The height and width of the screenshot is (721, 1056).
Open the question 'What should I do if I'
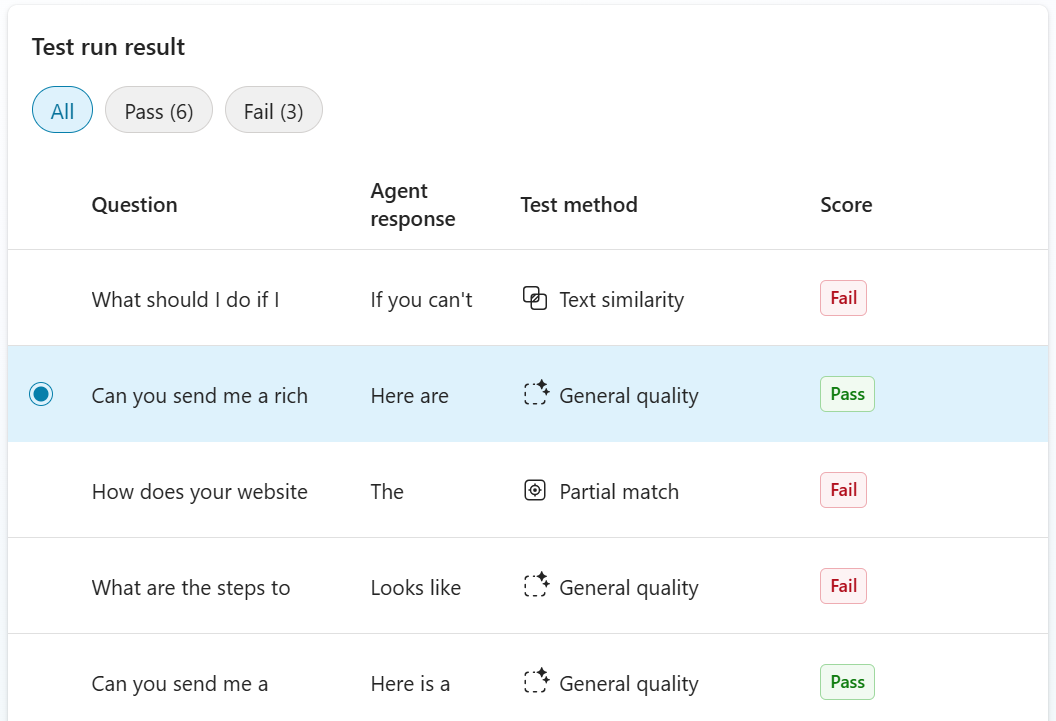[184, 298]
